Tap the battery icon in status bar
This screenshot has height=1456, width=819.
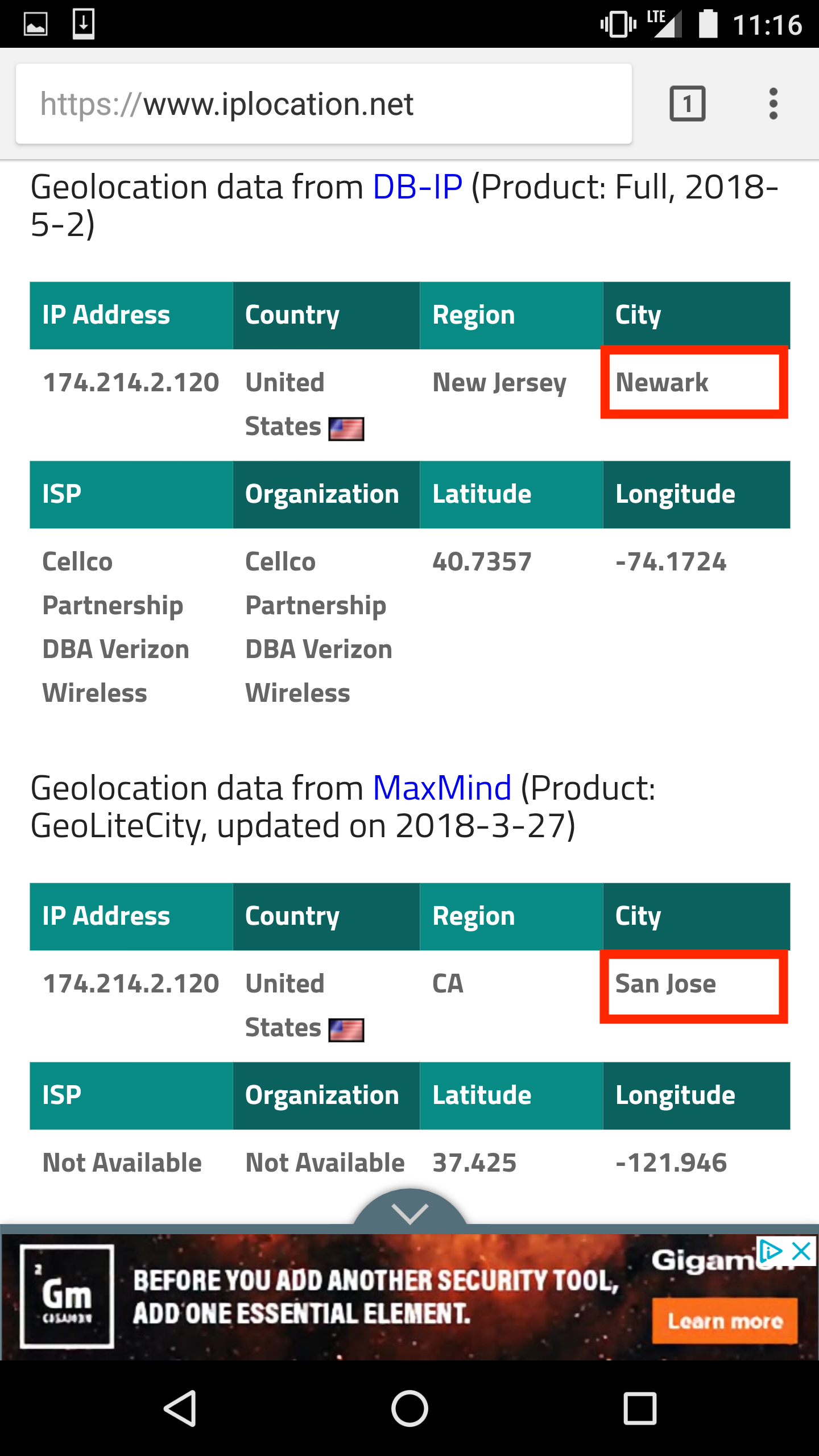coord(708,24)
